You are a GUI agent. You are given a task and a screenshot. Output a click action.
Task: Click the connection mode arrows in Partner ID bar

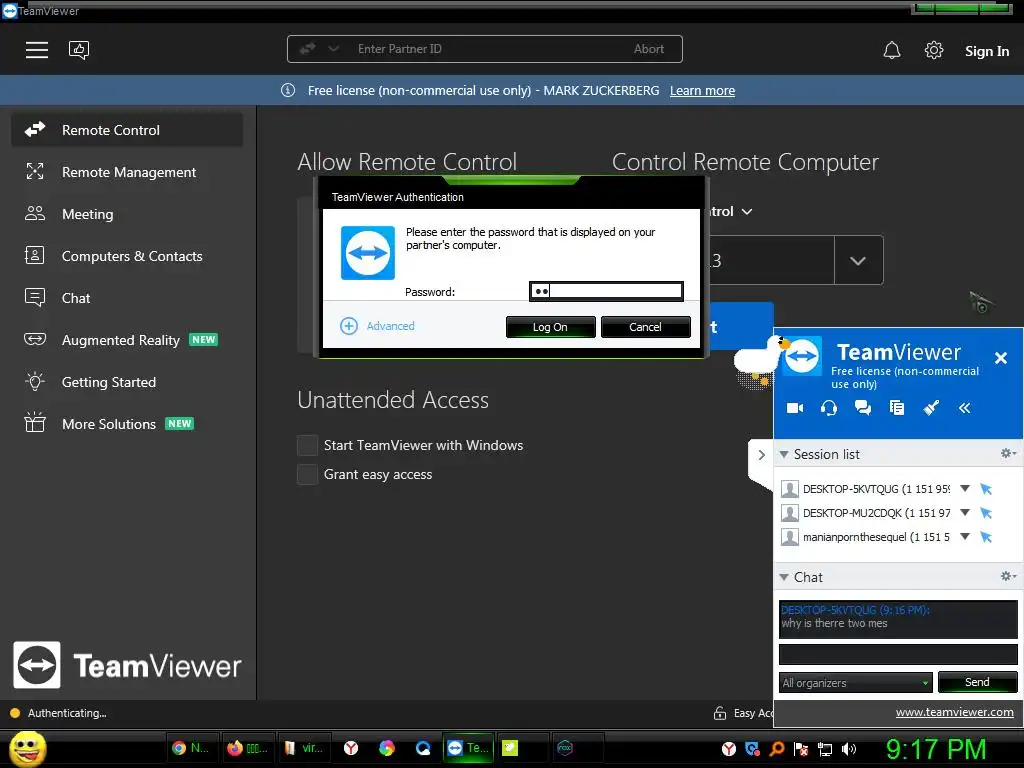(x=308, y=48)
